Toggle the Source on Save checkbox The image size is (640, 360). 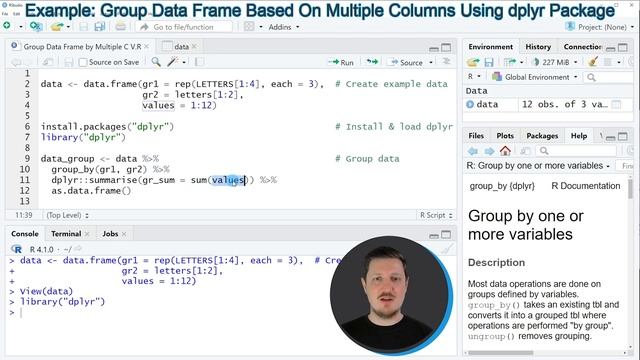coord(83,62)
